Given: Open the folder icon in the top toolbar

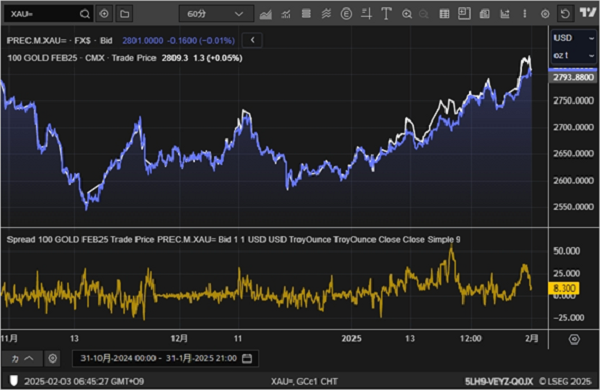Looking at the screenshot, I should pyautogui.click(x=124, y=14).
